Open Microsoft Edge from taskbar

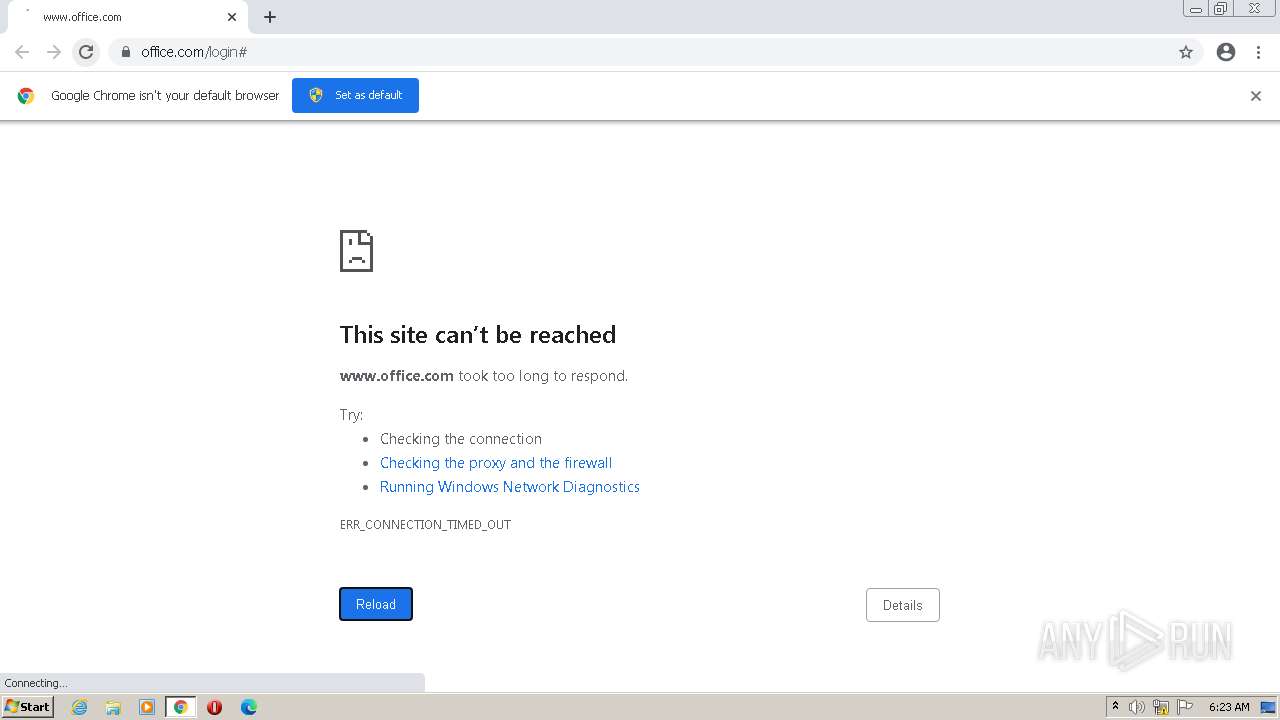(x=249, y=707)
